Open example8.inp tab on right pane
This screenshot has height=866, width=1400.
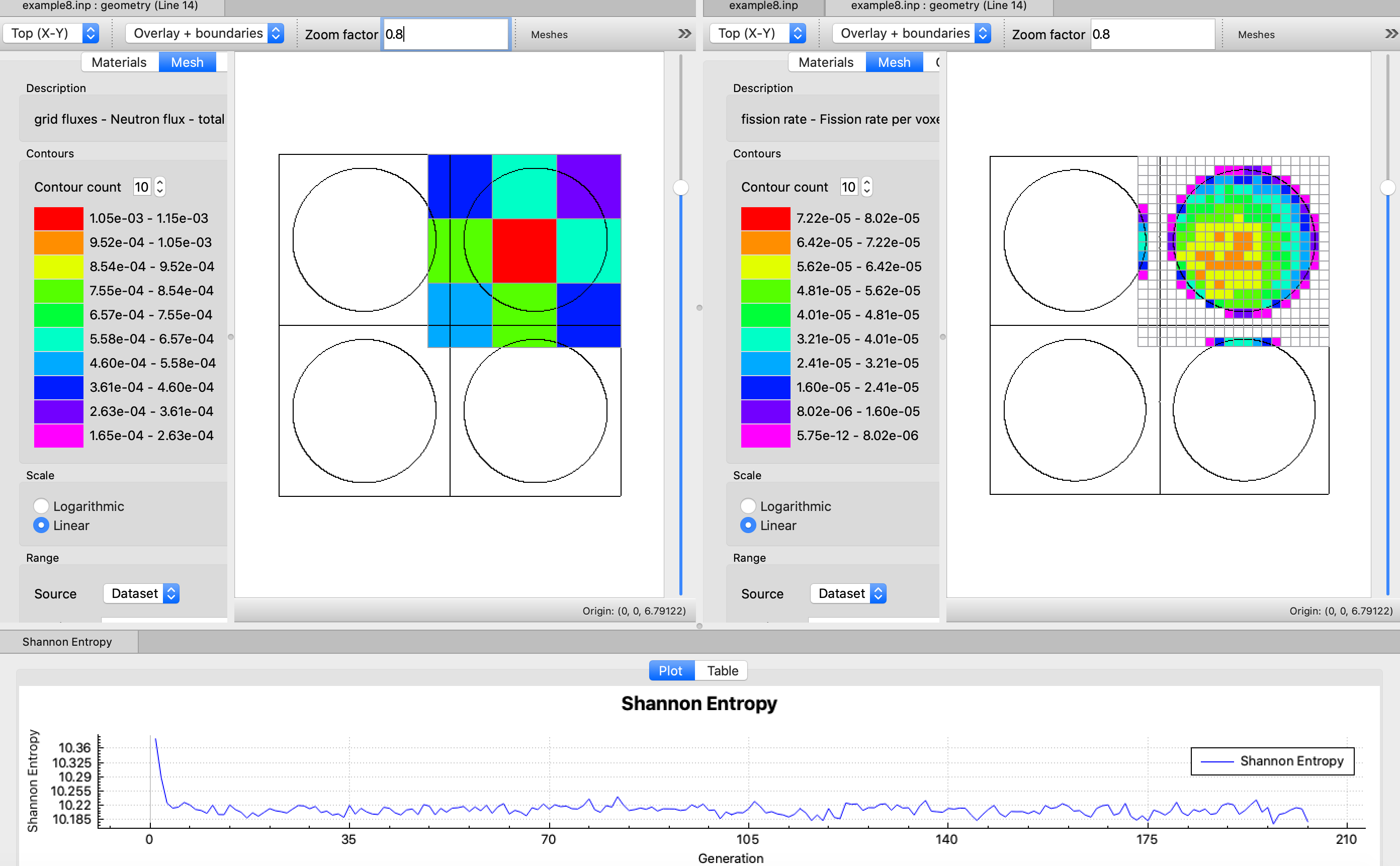click(x=763, y=6)
